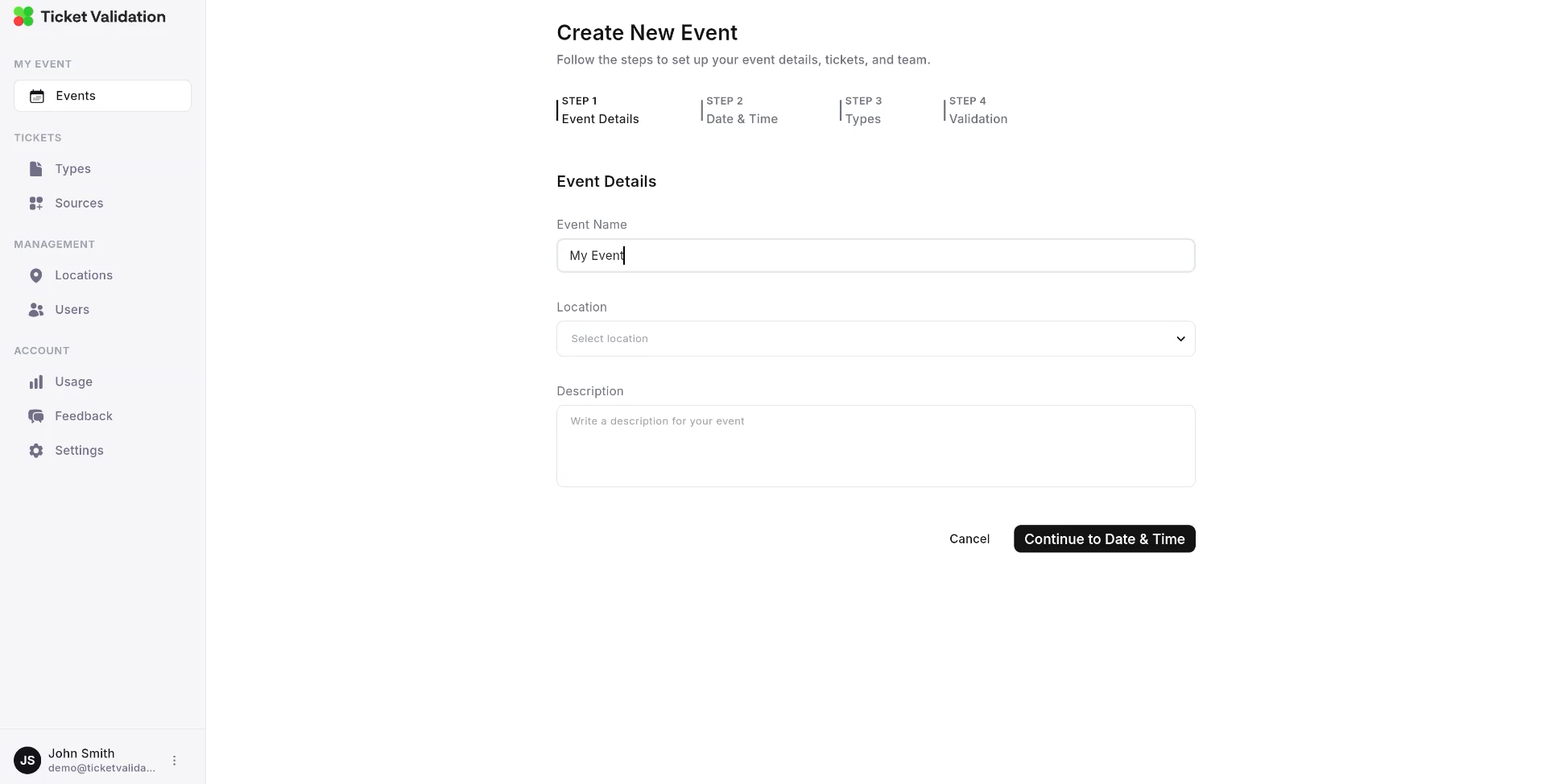Jump to Step 4 Validation
The image size is (1546, 784).
tap(978, 110)
